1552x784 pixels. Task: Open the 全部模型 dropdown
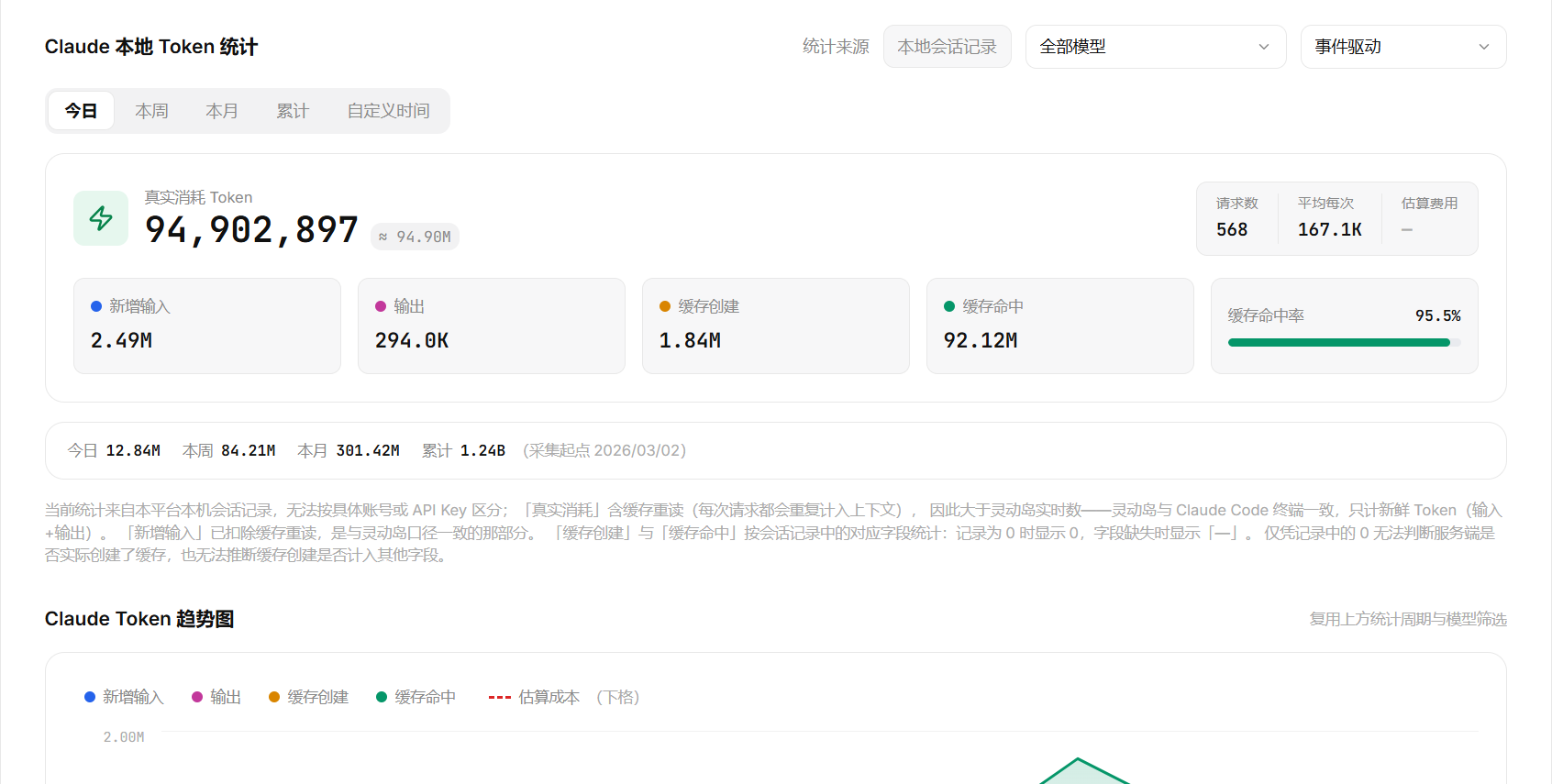click(x=1156, y=47)
